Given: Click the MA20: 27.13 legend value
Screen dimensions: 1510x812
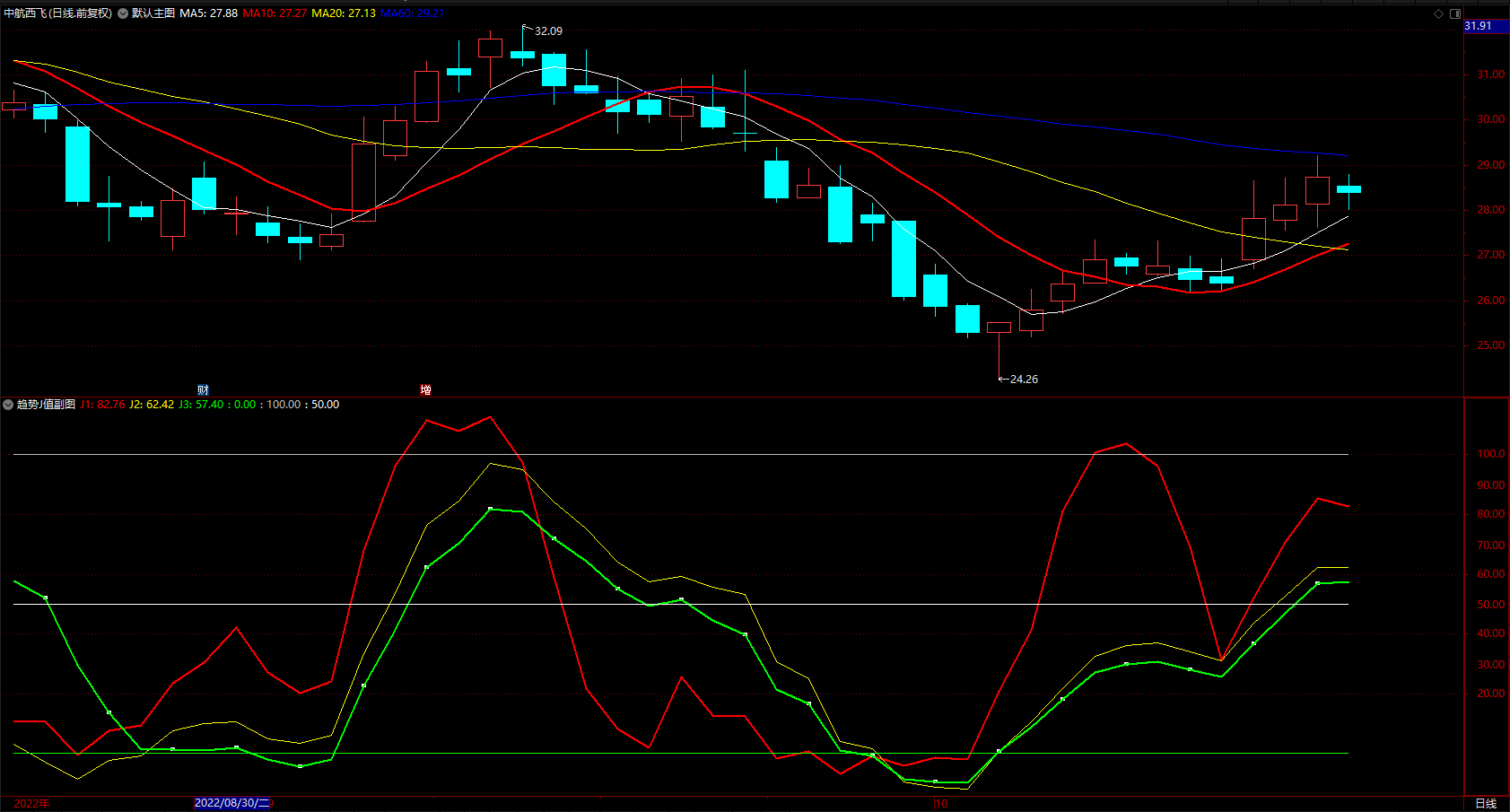Looking at the screenshot, I should click(x=344, y=13).
